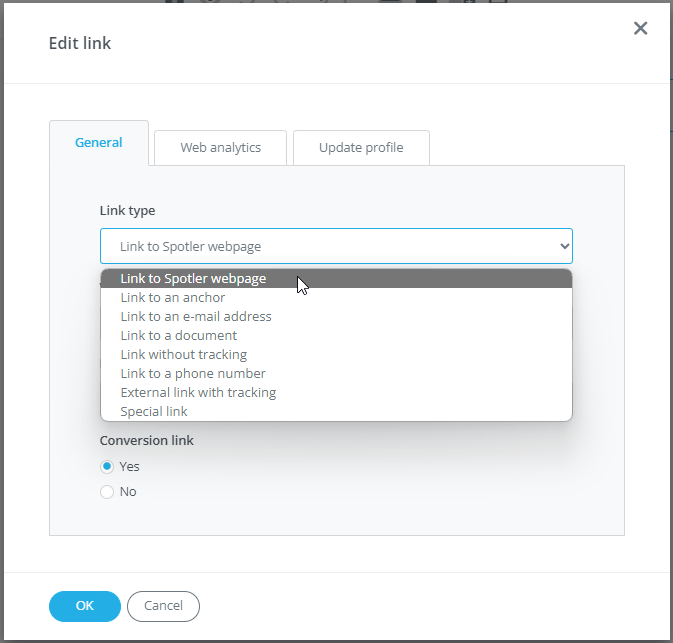Viewport: 673px width, 643px height.
Task: Pick 'Link to an e-mail address' option
Action: pyautogui.click(x=196, y=317)
